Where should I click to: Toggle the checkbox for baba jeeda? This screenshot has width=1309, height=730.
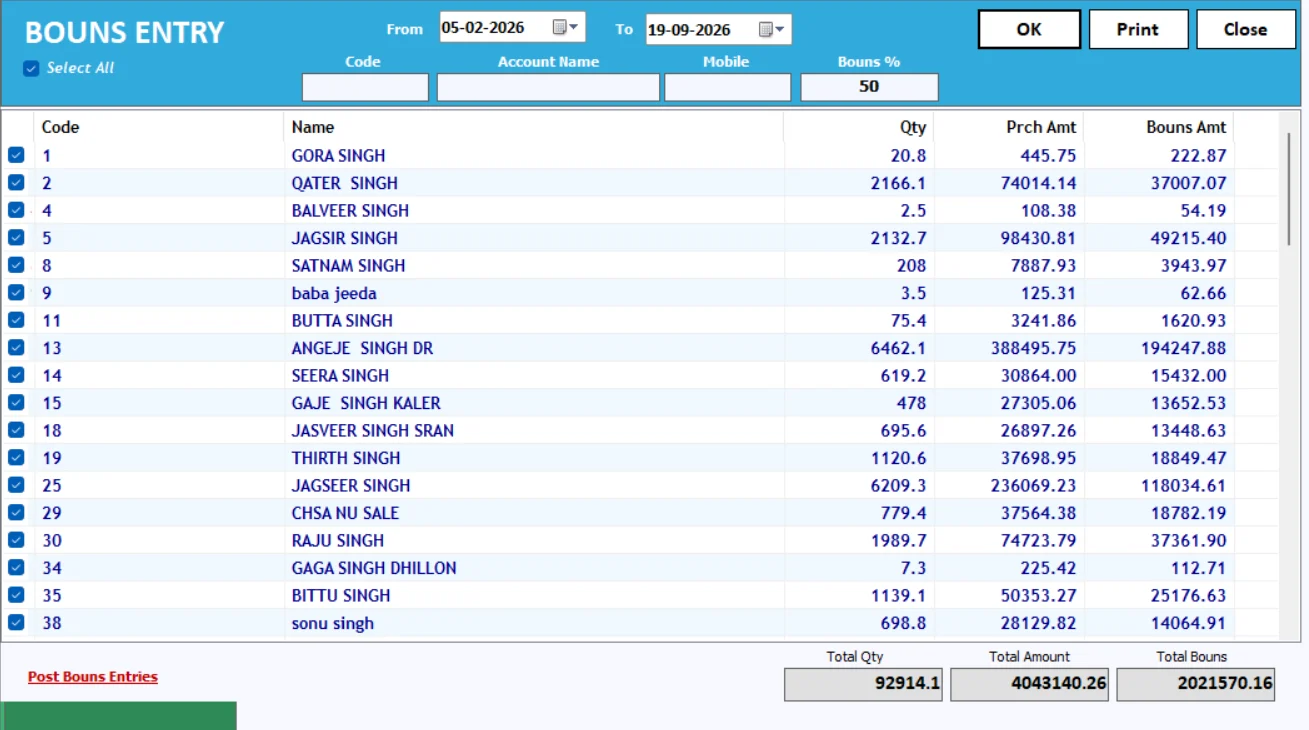(16, 293)
